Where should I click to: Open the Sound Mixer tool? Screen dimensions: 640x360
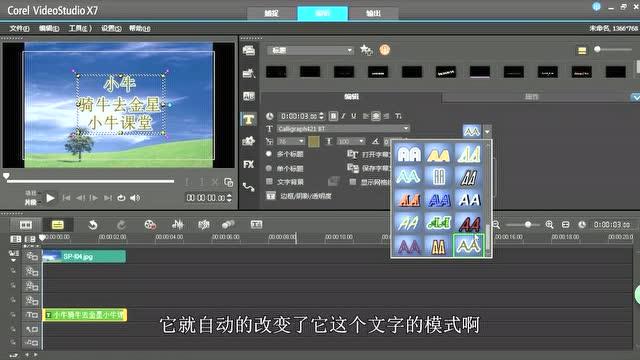click(x=178, y=224)
